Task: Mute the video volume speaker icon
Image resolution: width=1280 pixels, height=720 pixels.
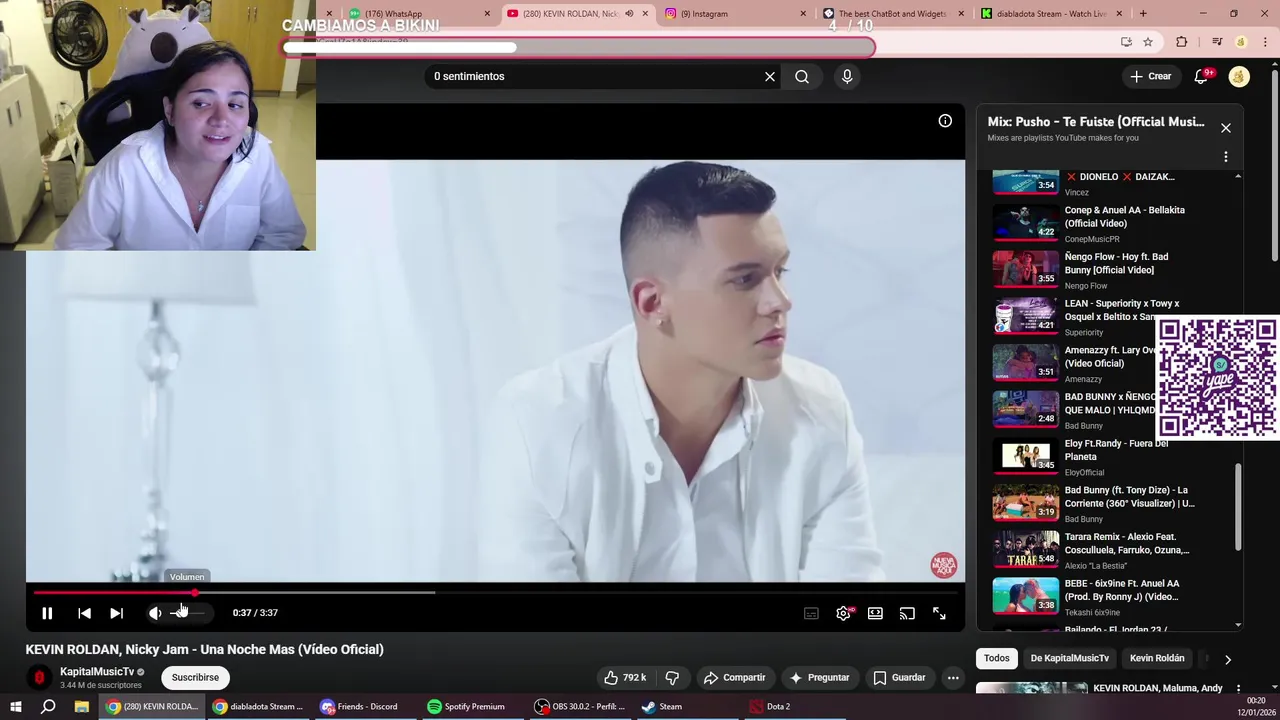Action: click(x=155, y=613)
